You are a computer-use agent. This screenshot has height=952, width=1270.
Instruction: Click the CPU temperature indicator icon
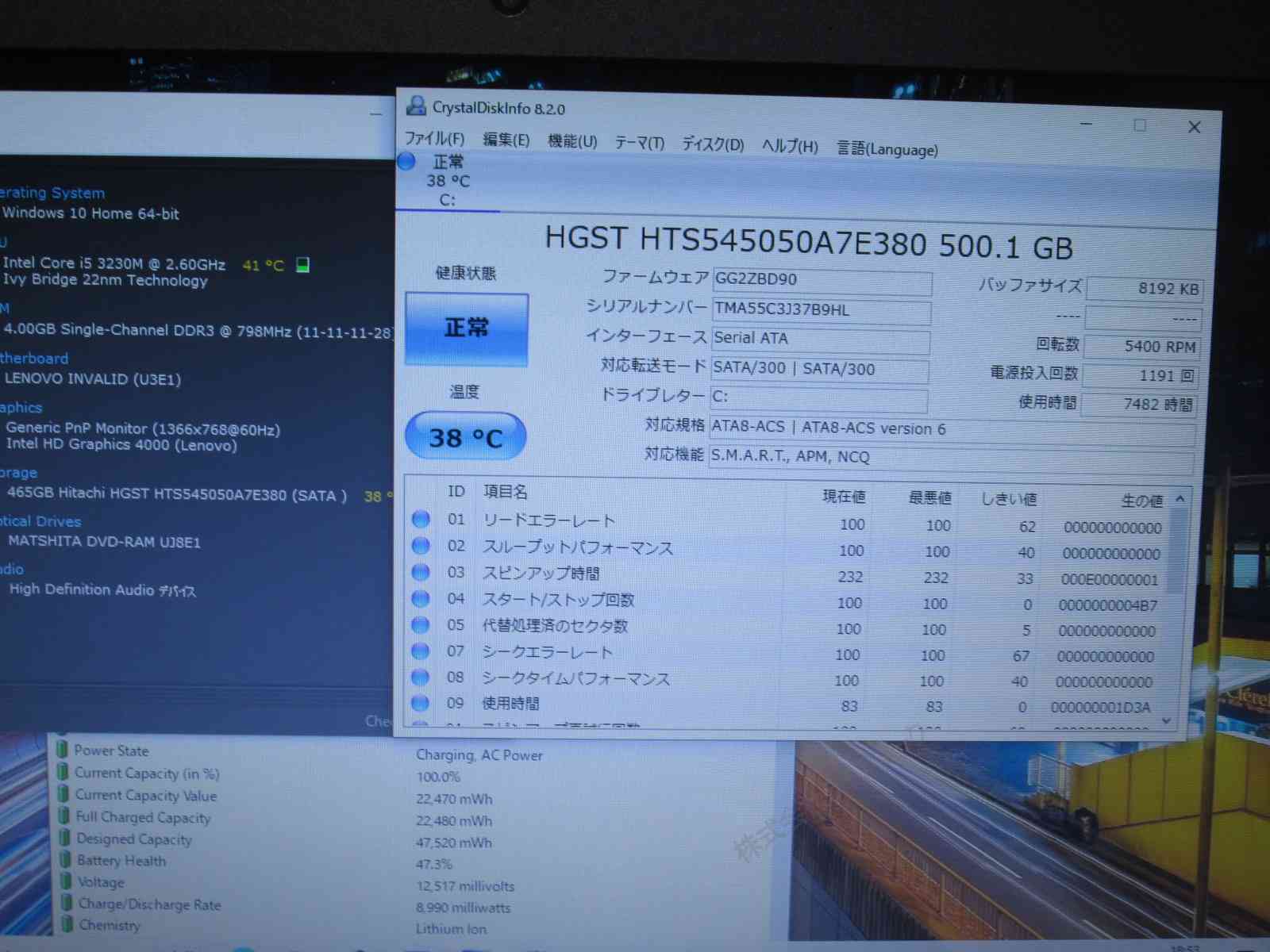point(302,264)
